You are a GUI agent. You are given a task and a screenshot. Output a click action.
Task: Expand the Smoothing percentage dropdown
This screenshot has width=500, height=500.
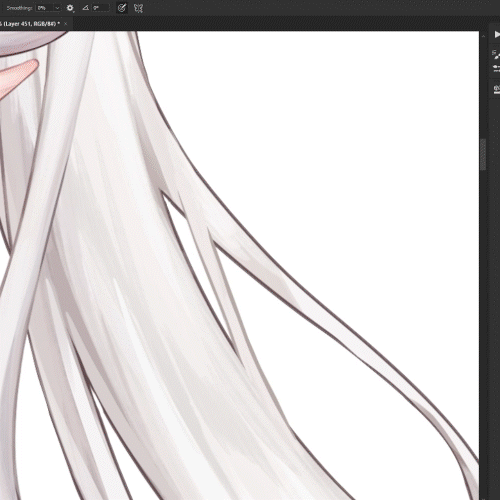point(57,8)
